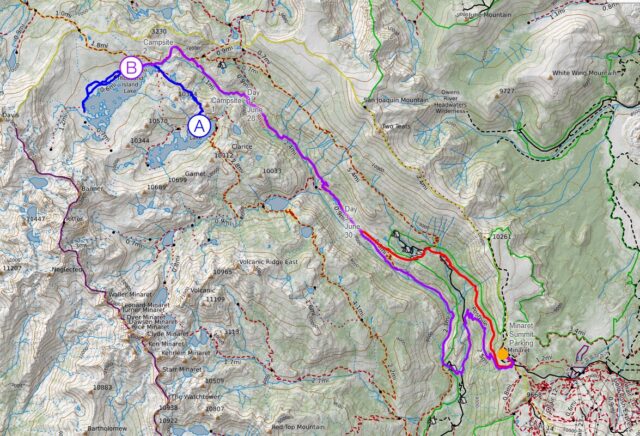
Task: Click the June Mountain label
Action: [484, 15]
